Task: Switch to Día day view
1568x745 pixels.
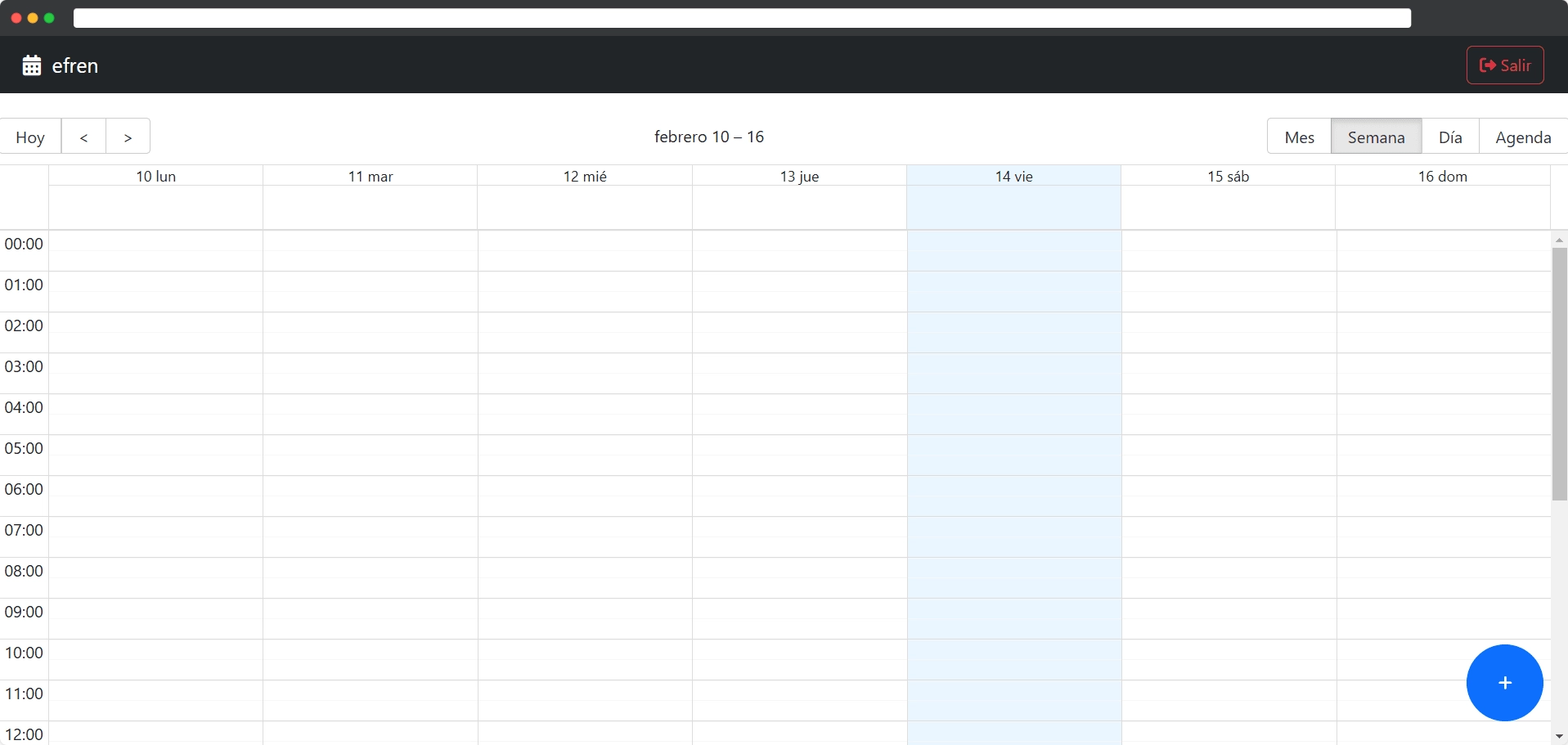Action: click(x=1449, y=137)
